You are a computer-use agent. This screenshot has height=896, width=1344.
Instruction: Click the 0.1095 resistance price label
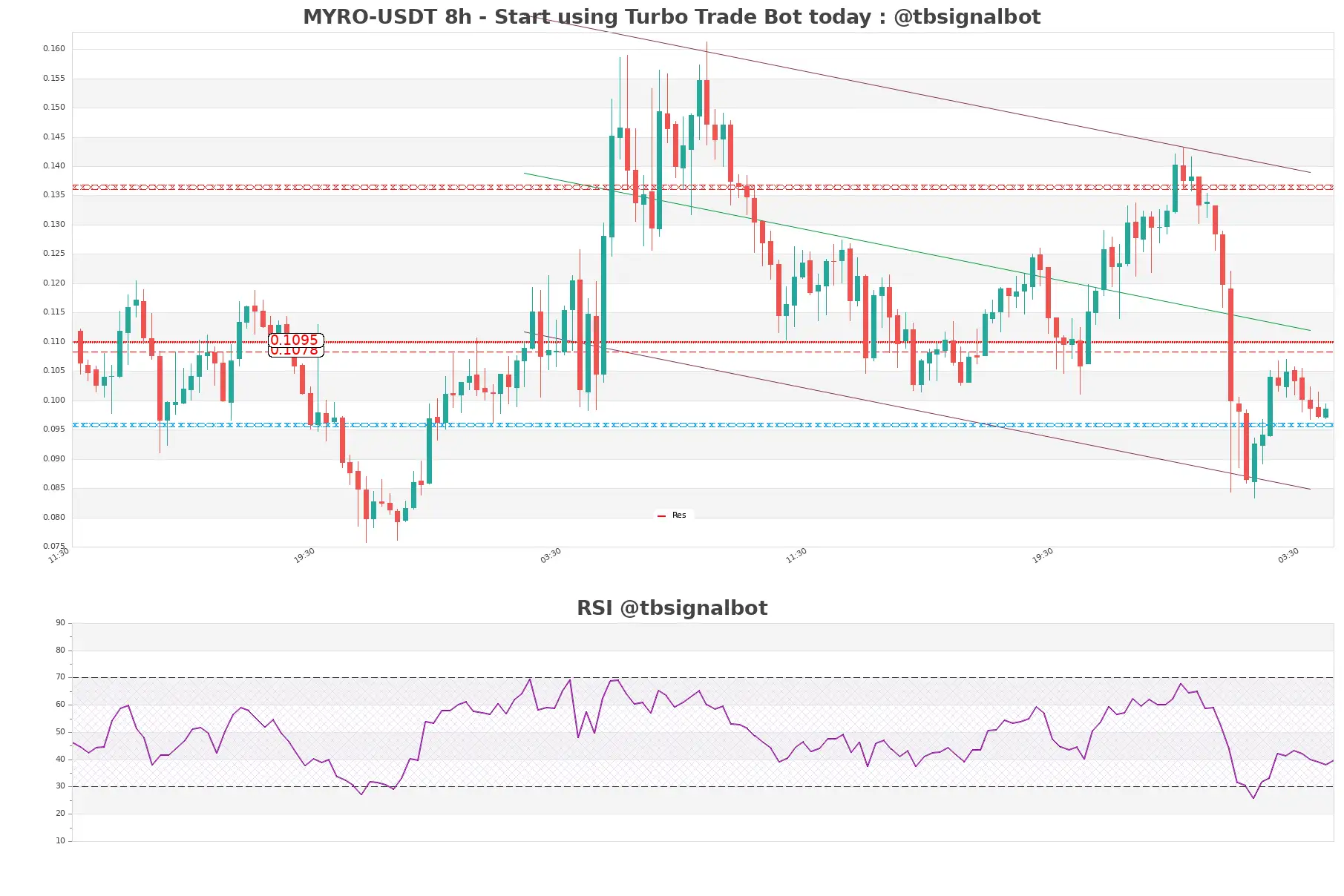[295, 340]
